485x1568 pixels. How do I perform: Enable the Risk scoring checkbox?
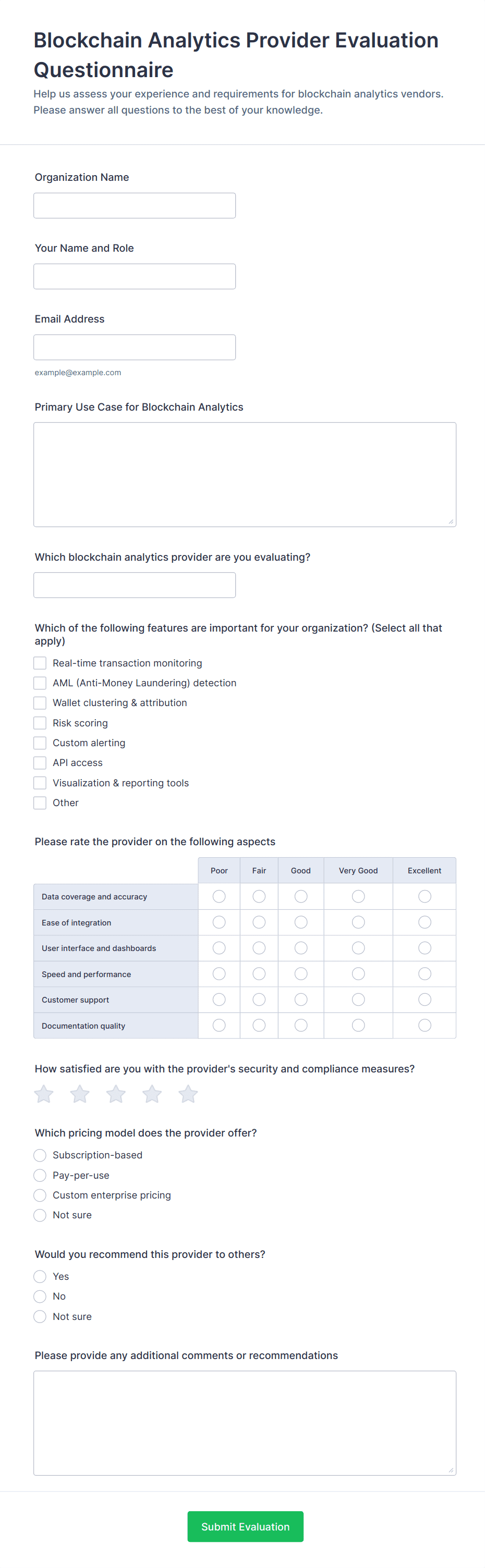coord(40,723)
